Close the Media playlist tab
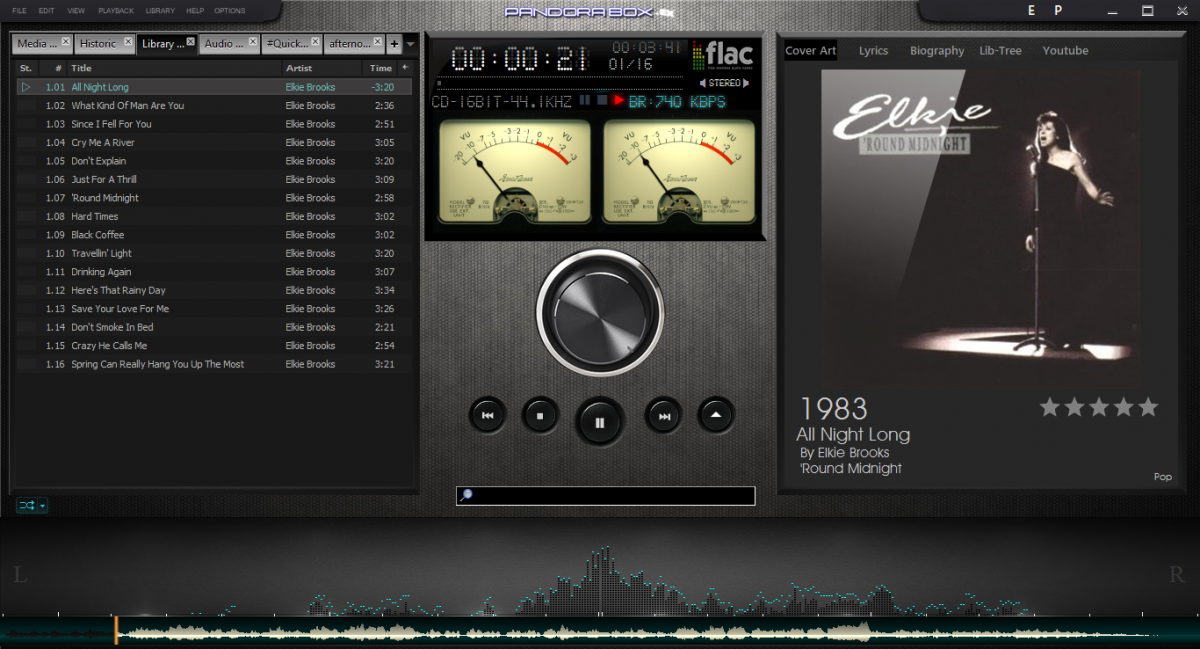 point(66,42)
